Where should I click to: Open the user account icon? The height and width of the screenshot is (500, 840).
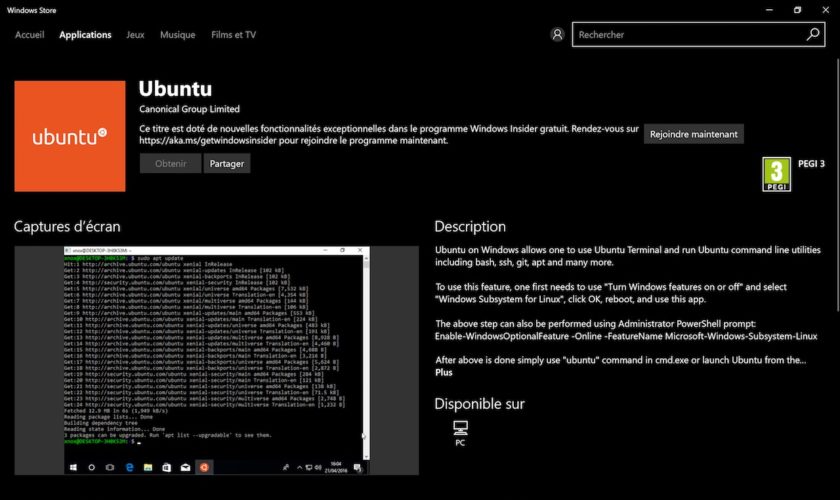[x=557, y=35]
